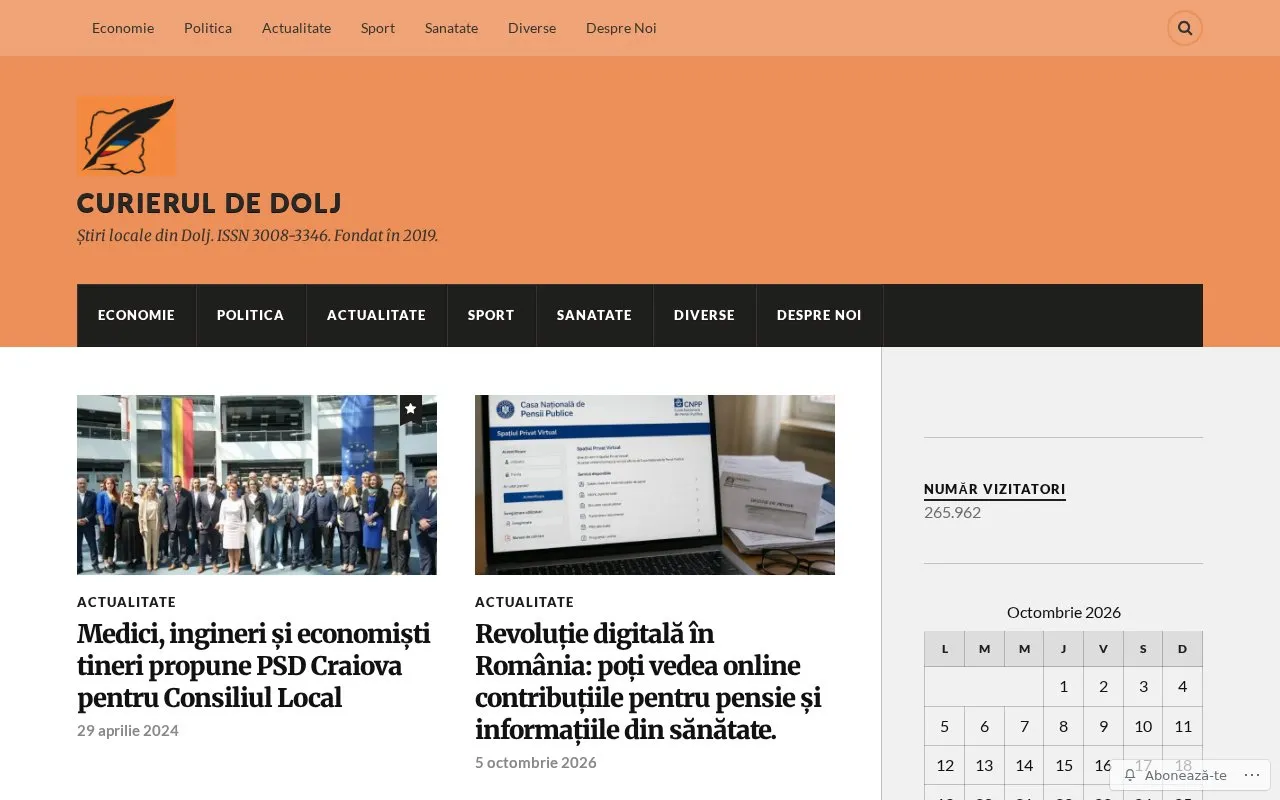Open the three-dots menu beside Abonează-te
Image resolution: width=1280 pixels, height=800 pixels.
click(1252, 775)
